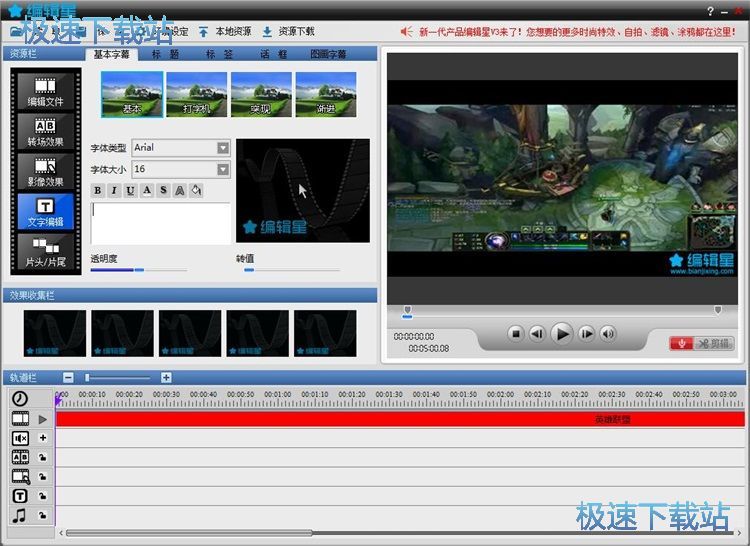Viewport: 750px width, 546px height.
Task: Click the 资源下载 download arrow icon
Action: [267, 32]
